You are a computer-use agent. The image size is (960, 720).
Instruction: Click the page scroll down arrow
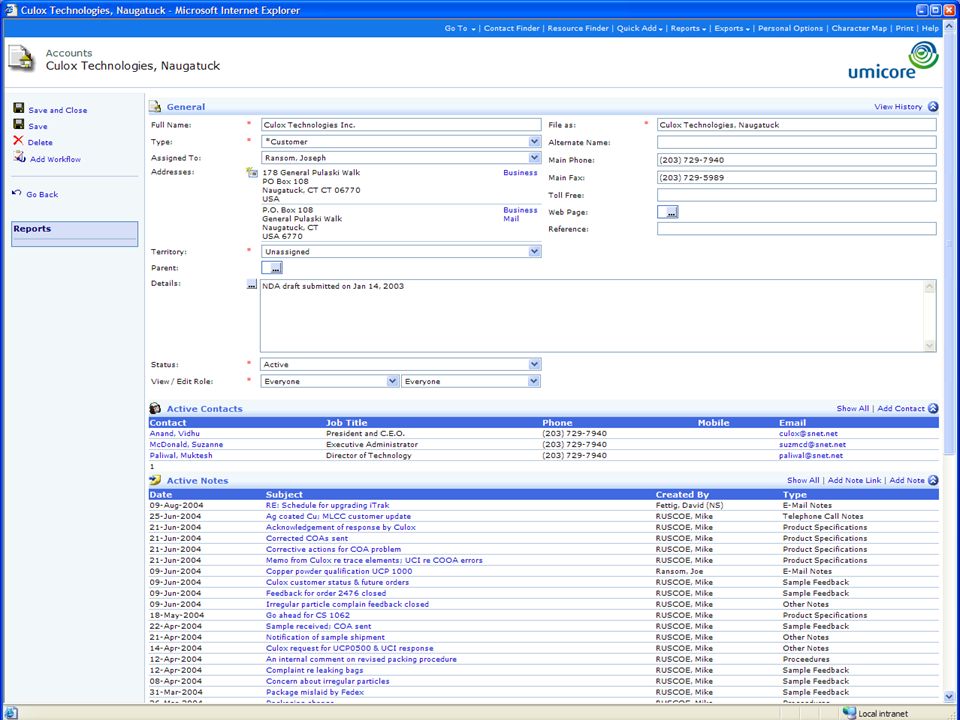(x=949, y=697)
